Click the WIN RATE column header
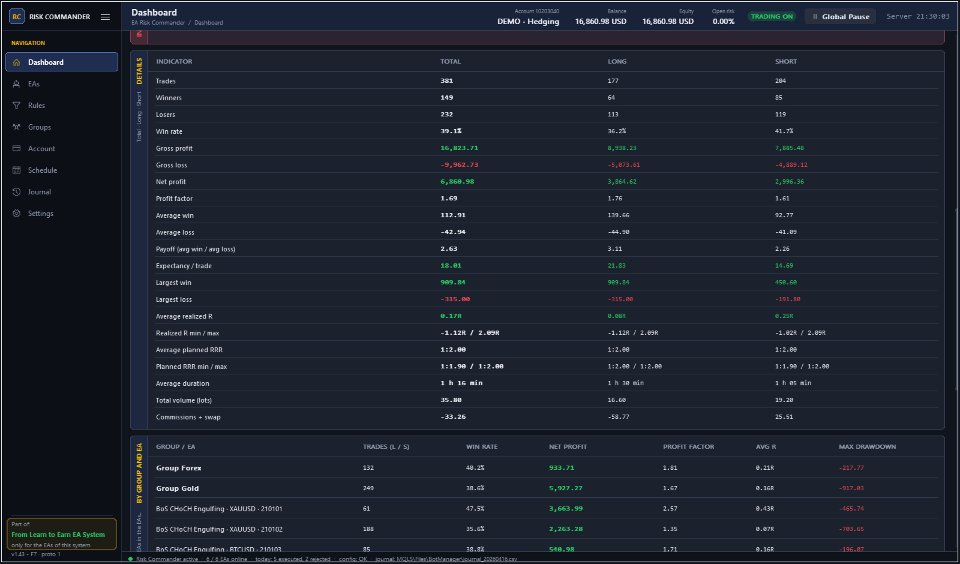This screenshot has height=564, width=960. click(482, 447)
